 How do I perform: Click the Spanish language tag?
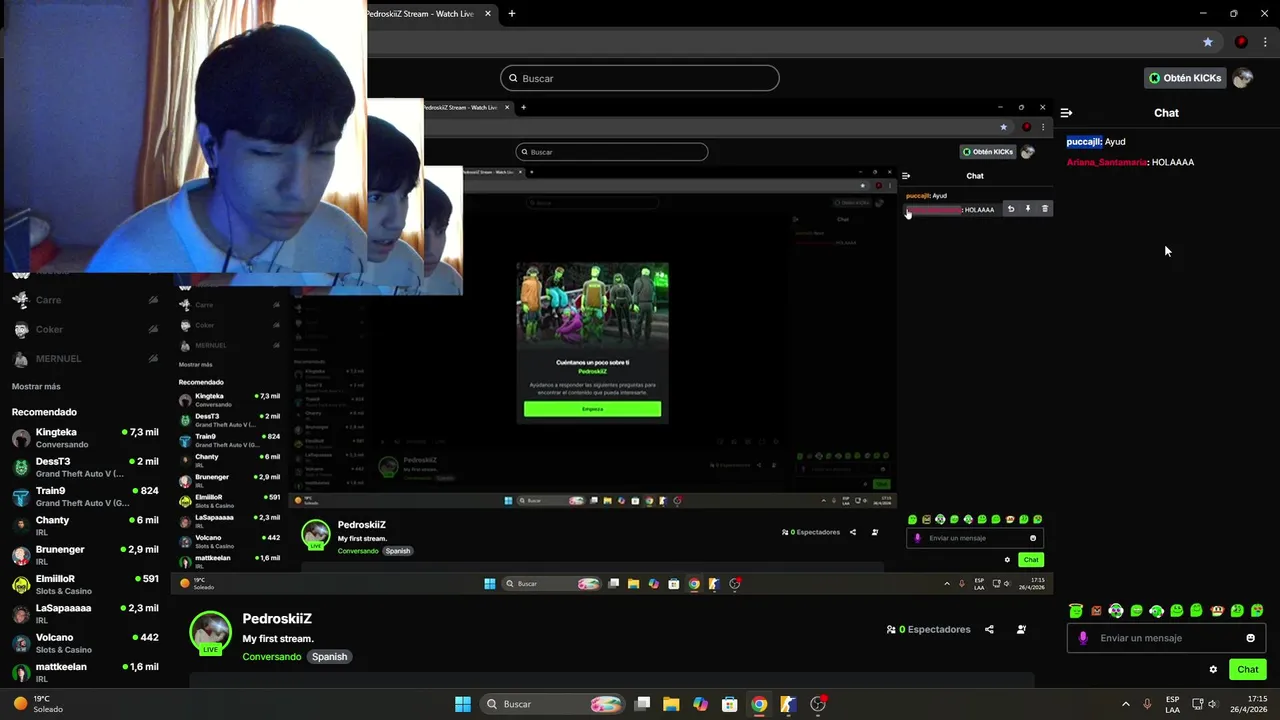[x=329, y=657]
